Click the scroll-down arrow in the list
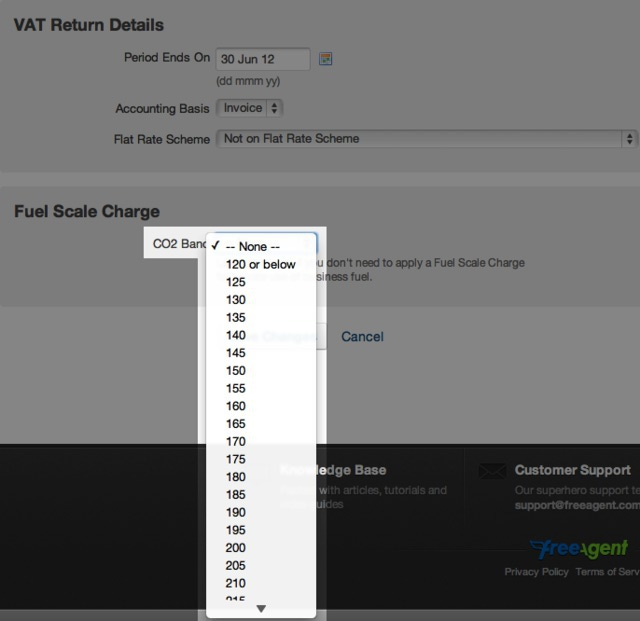Screen dimensions: 640x621 coord(261,608)
